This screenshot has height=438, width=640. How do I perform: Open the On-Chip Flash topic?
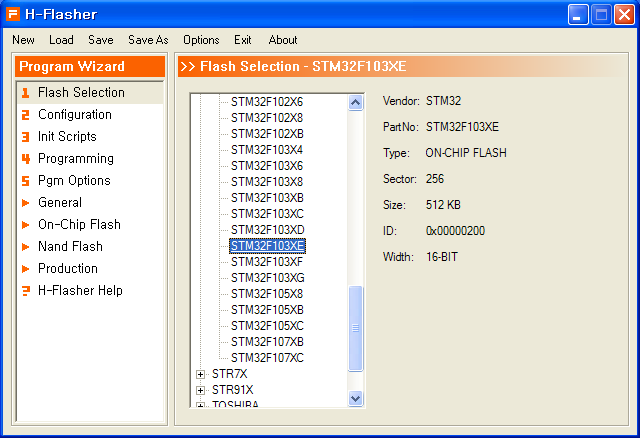[91, 225]
